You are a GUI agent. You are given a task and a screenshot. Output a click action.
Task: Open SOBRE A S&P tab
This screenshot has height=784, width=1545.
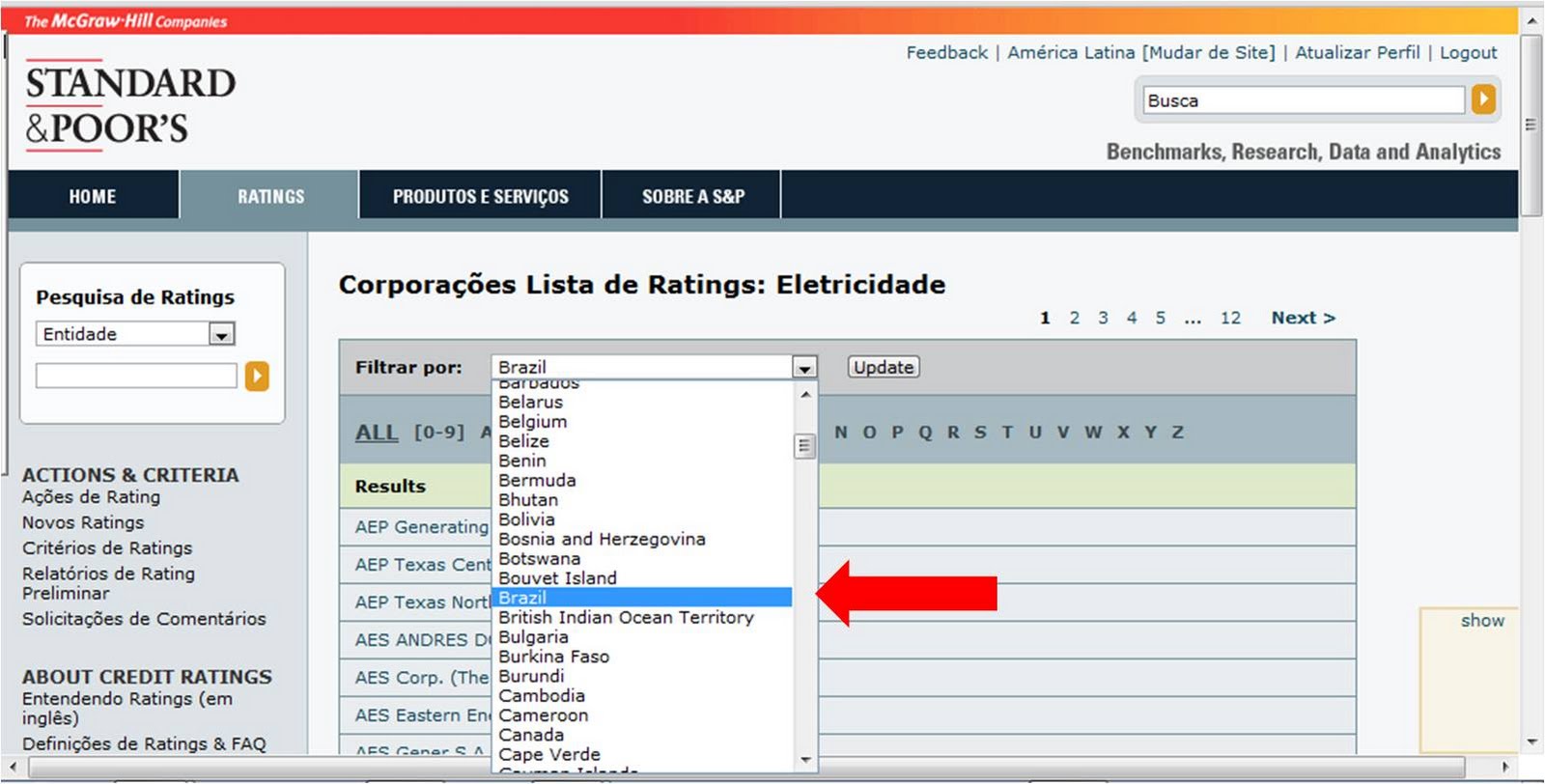pos(693,196)
